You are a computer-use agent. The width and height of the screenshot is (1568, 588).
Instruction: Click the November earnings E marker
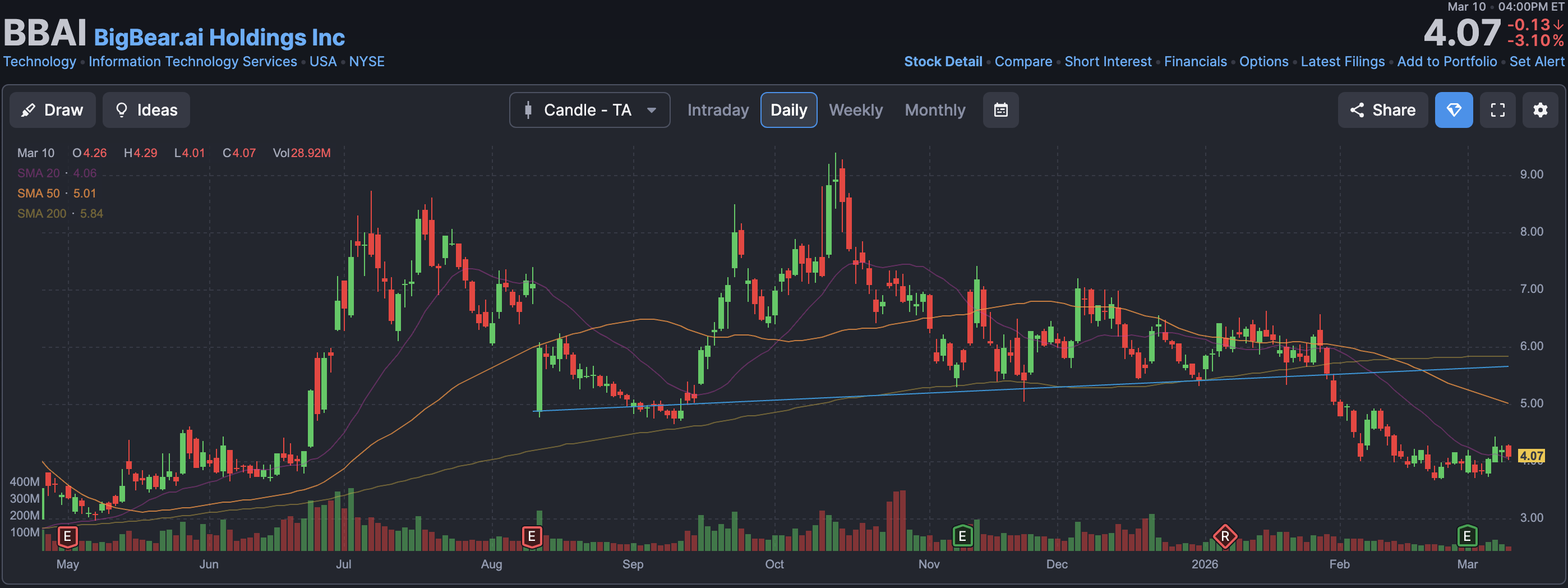pos(962,536)
